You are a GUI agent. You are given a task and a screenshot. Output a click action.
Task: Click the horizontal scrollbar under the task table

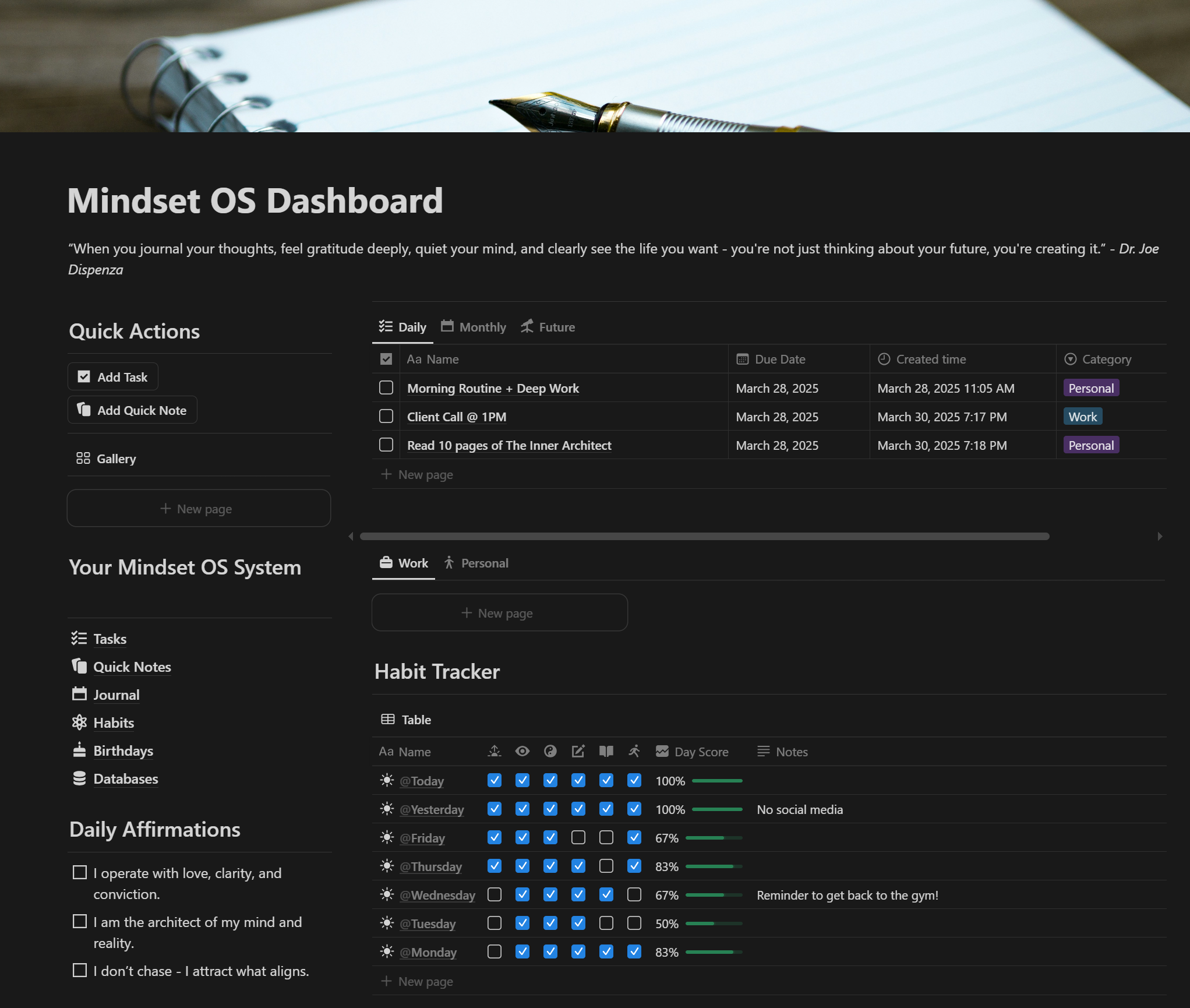[x=704, y=536]
